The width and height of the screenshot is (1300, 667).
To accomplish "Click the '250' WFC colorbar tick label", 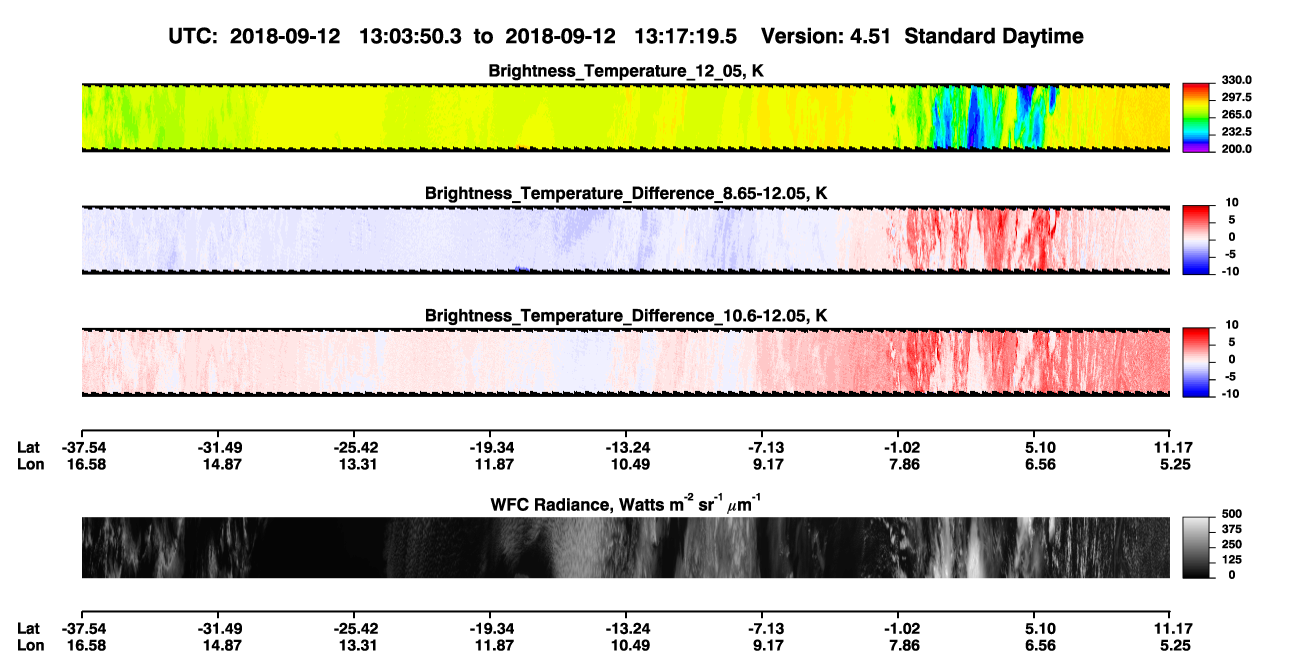I will tap(1230, 544).
